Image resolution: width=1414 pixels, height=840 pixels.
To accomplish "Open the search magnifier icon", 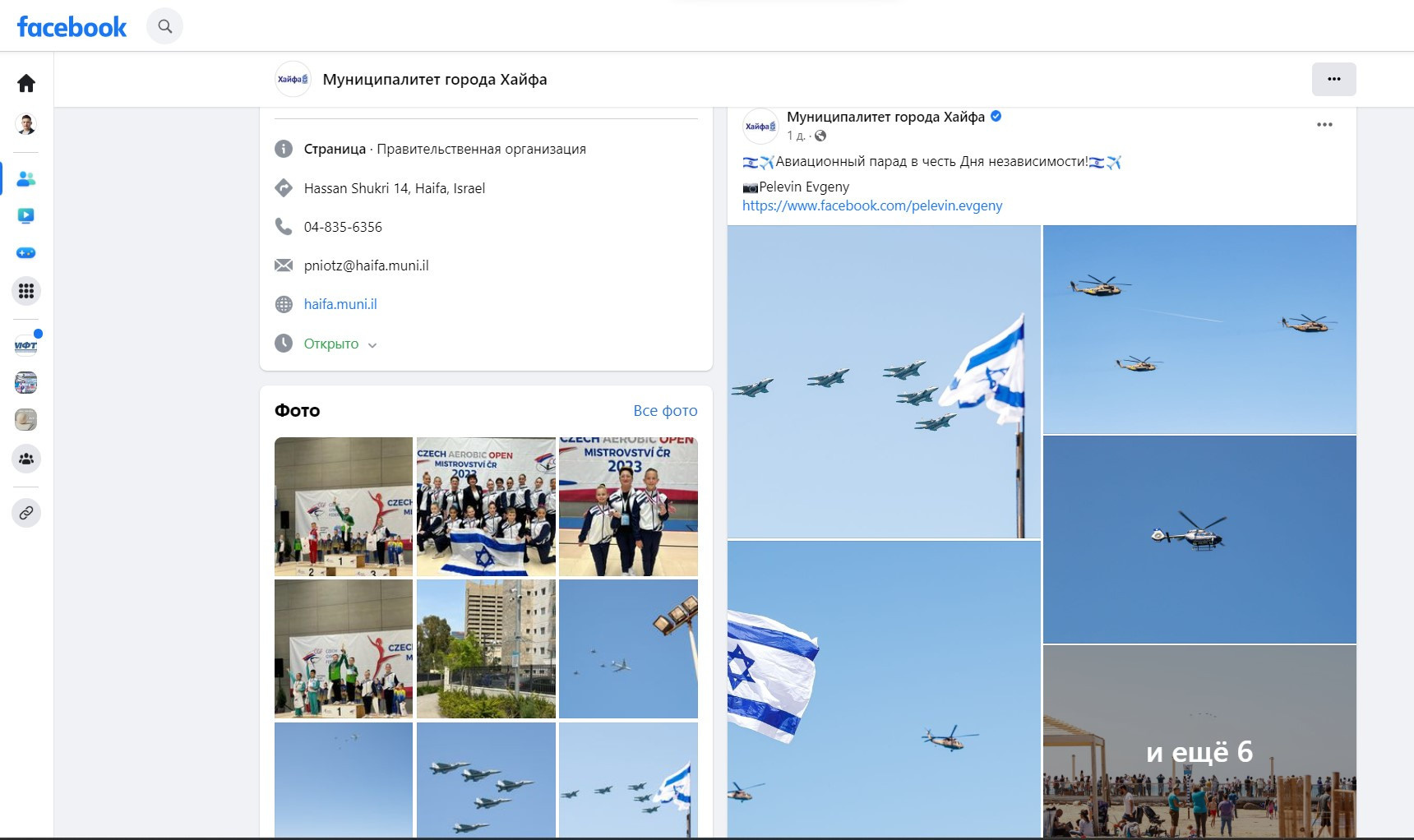I will click(164, 25).
